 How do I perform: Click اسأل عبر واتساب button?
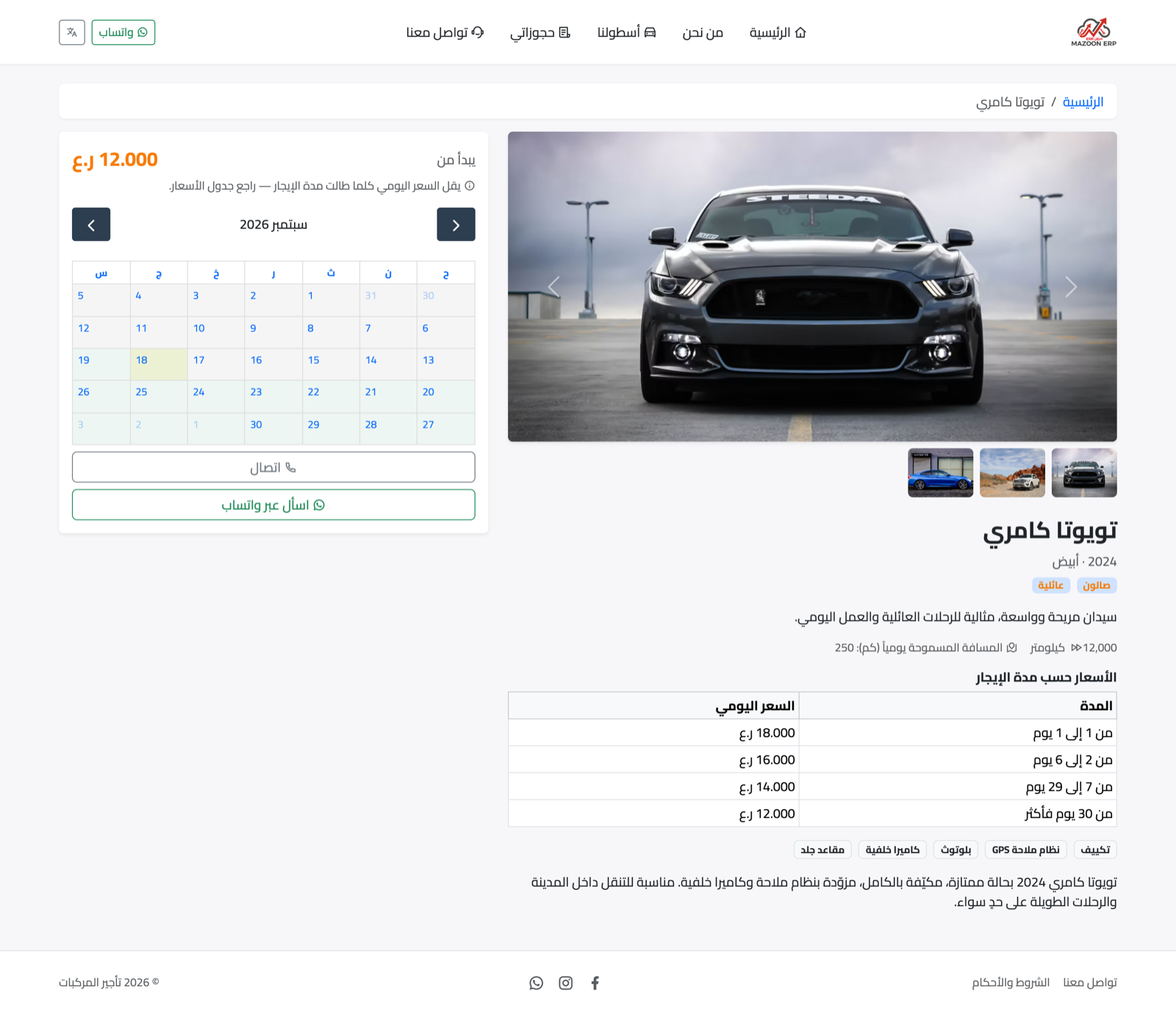pos(273,505)
